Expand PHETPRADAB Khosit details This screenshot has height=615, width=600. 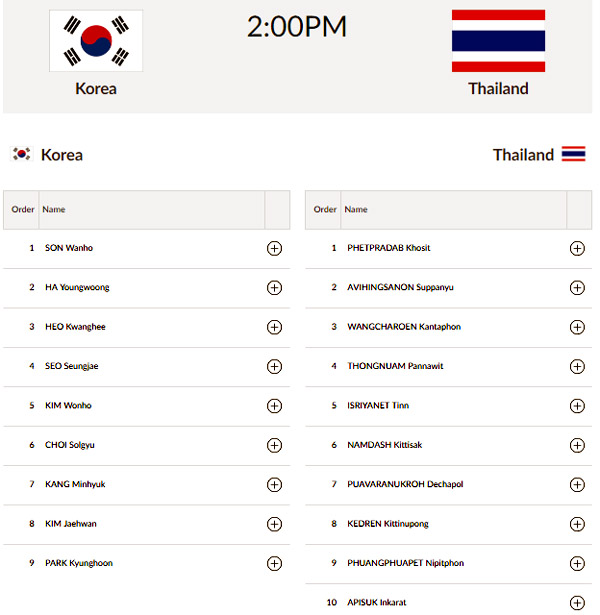click(577, 248)
